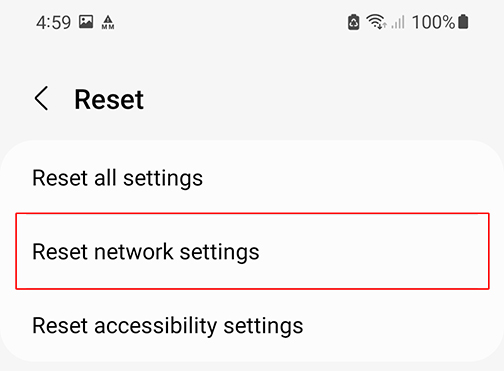Tap the full battery icon
Image resolution: width=504 pixels, height=371 pixels.
pos(463,22)
